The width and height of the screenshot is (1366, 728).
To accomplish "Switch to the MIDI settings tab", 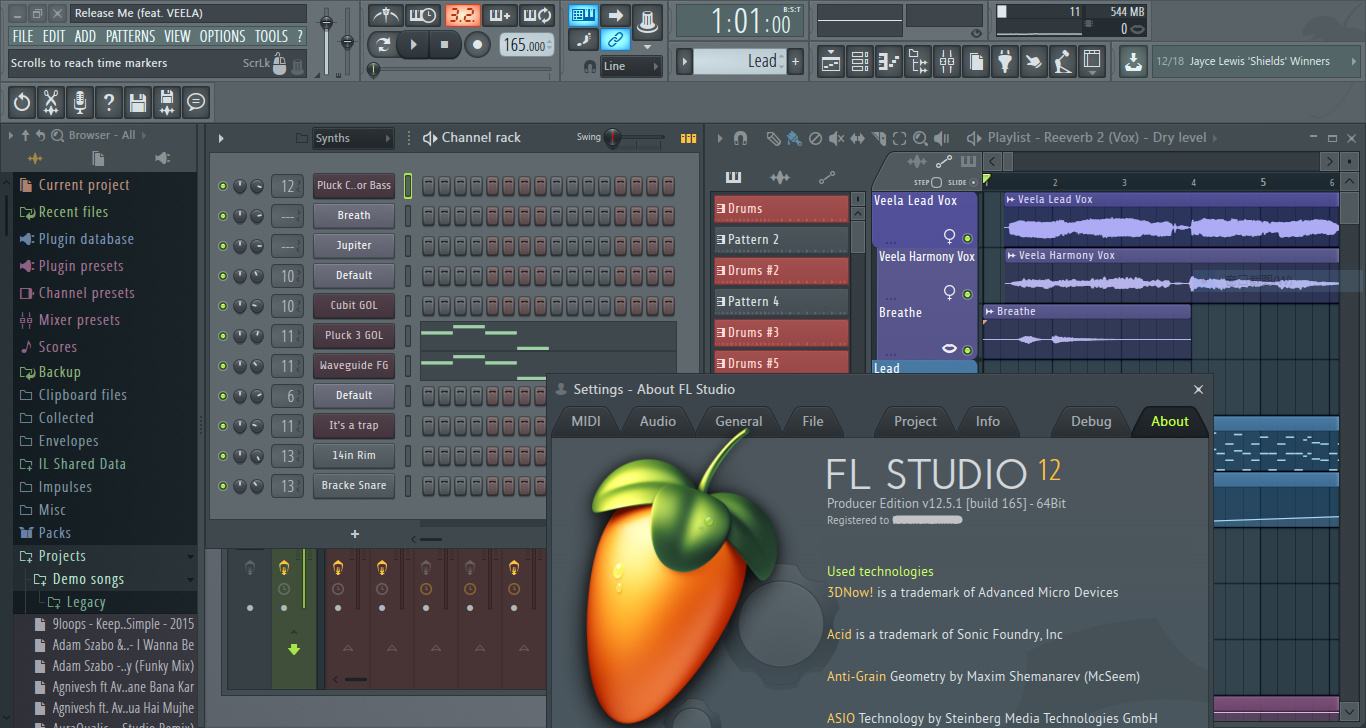I will click(586, 421).
